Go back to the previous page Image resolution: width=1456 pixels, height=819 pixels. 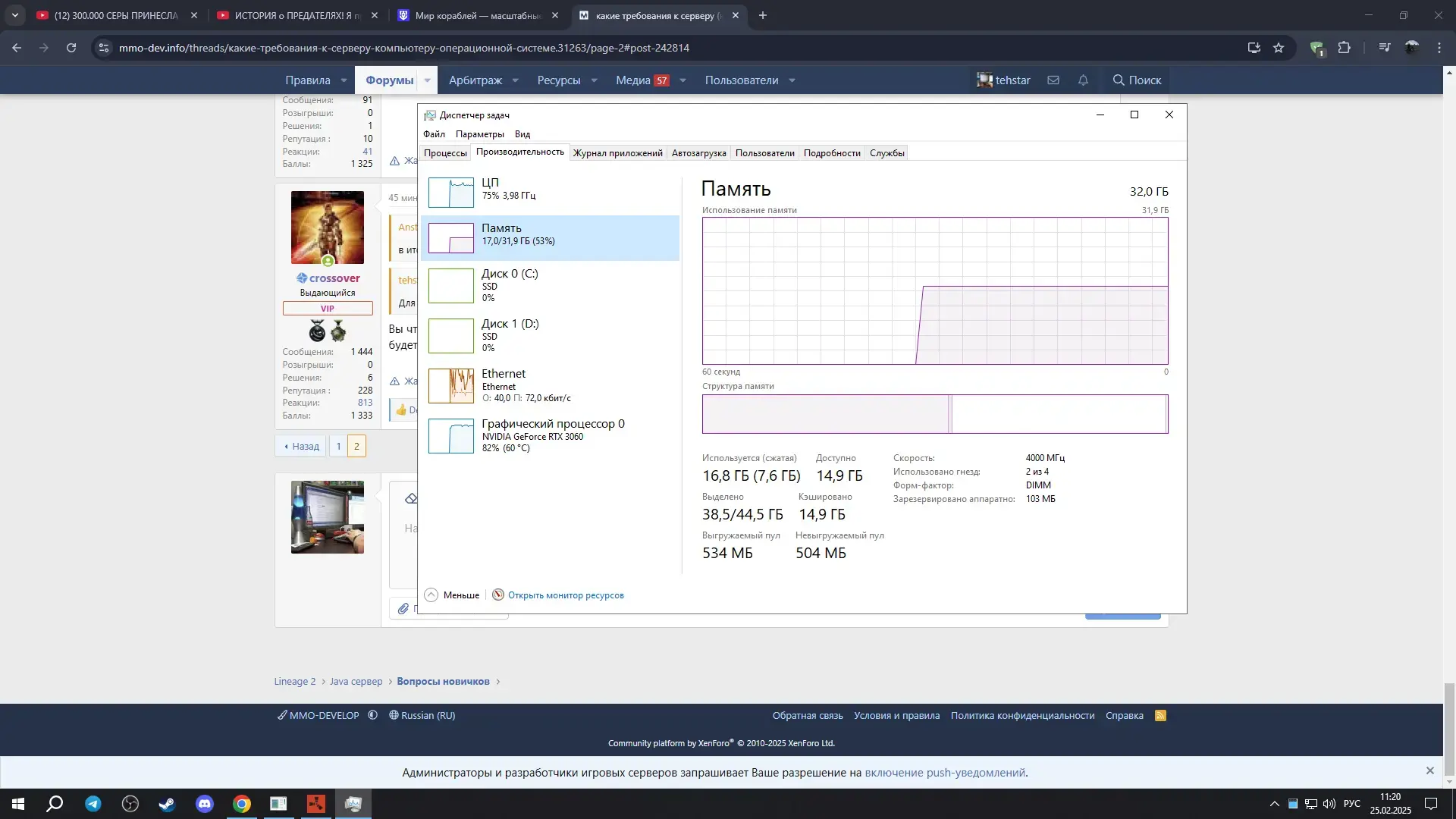pos(17,48)
